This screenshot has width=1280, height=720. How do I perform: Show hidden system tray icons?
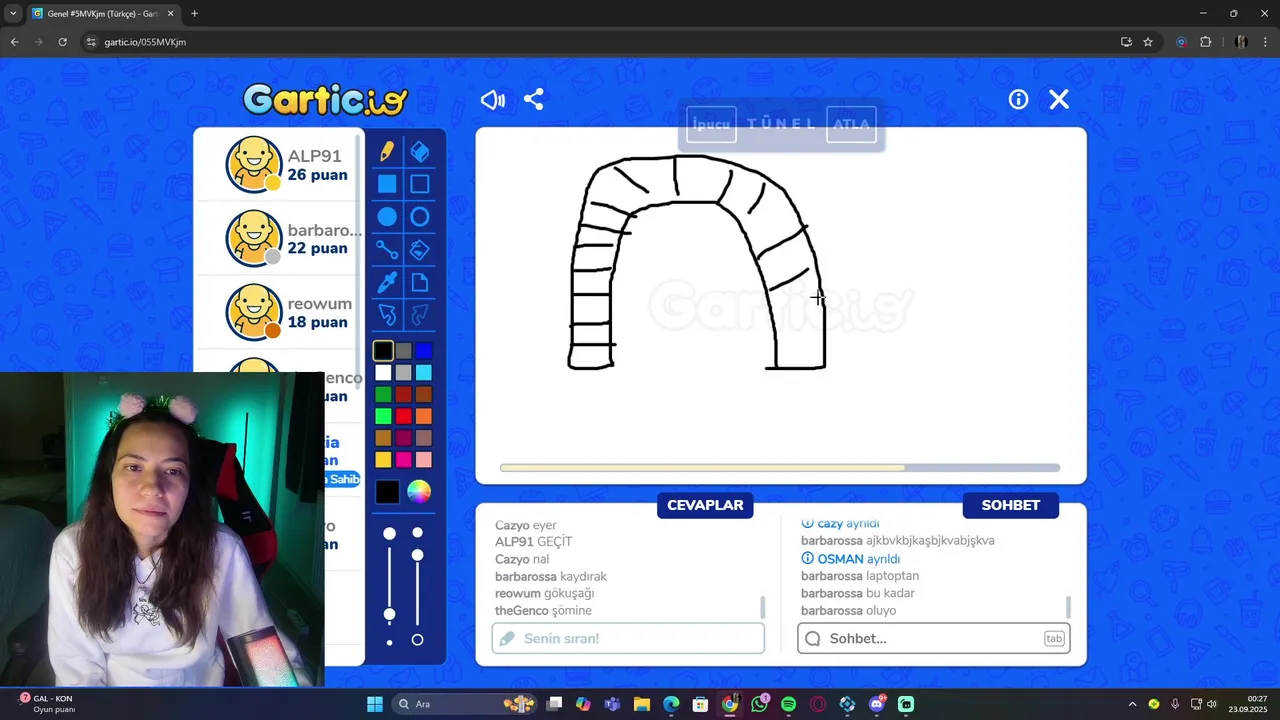(x=1132, y=704)
